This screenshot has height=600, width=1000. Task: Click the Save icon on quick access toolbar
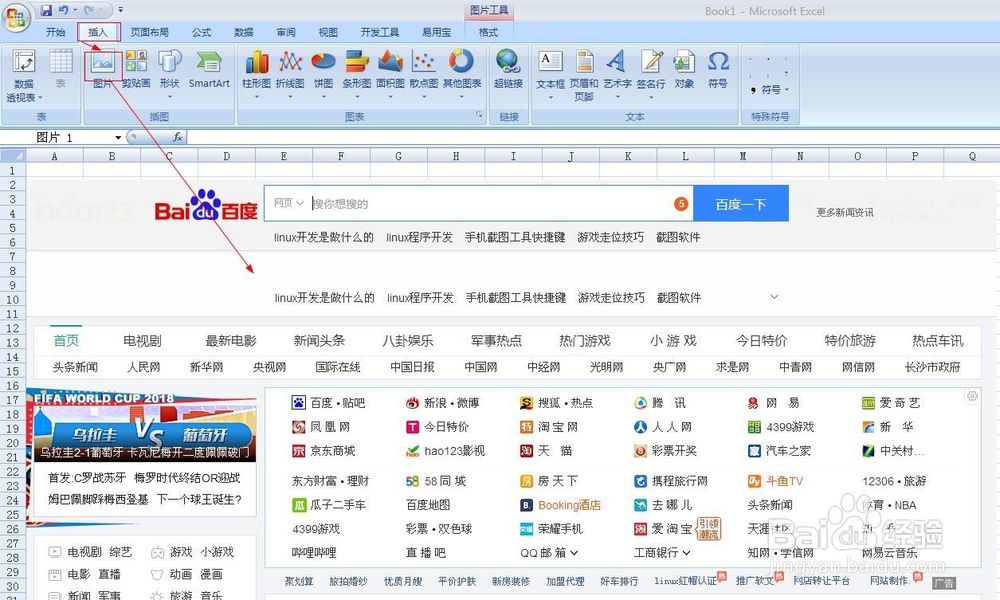click(x=46, y=8)
